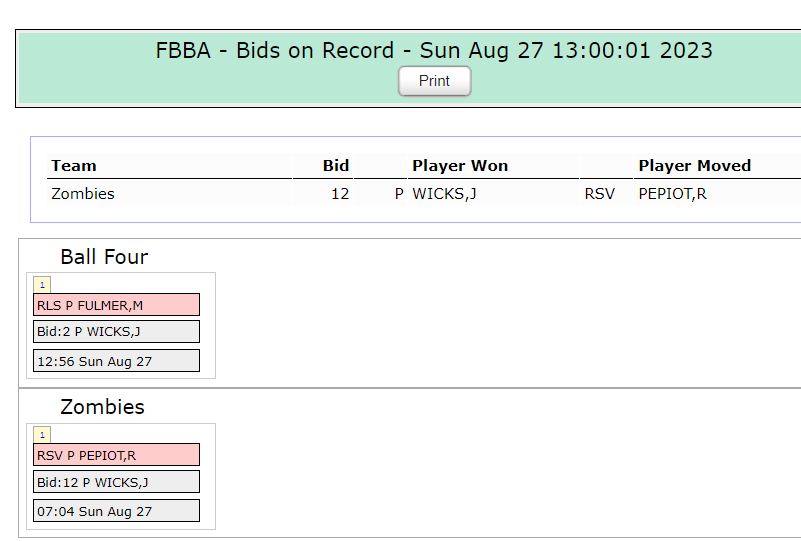Click the 12:56 Sun Aug 27 timestamp box
Viewport: 801px width, 541px height.
[116, 361]
